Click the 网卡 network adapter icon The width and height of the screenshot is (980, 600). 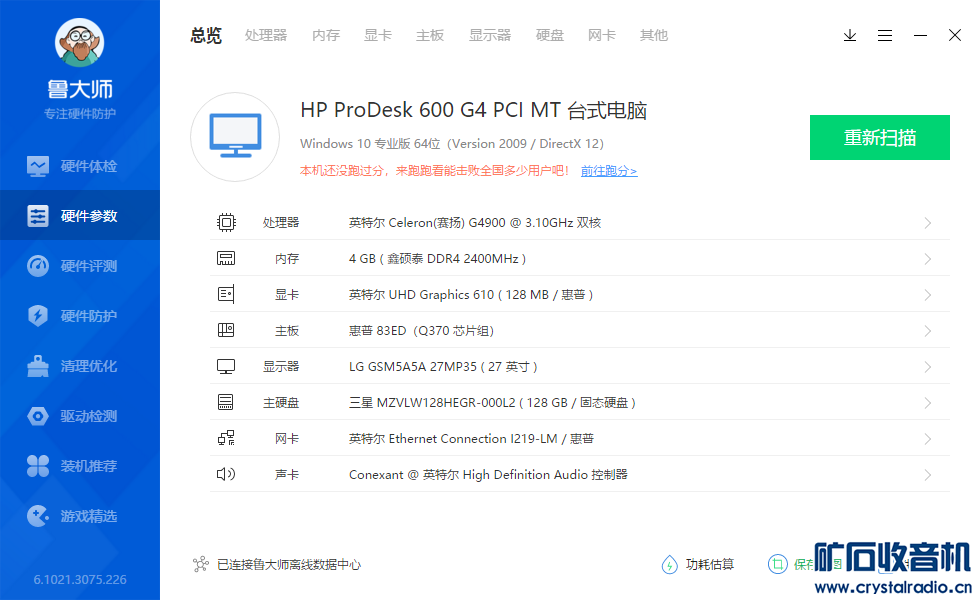[x=226, y=438]
